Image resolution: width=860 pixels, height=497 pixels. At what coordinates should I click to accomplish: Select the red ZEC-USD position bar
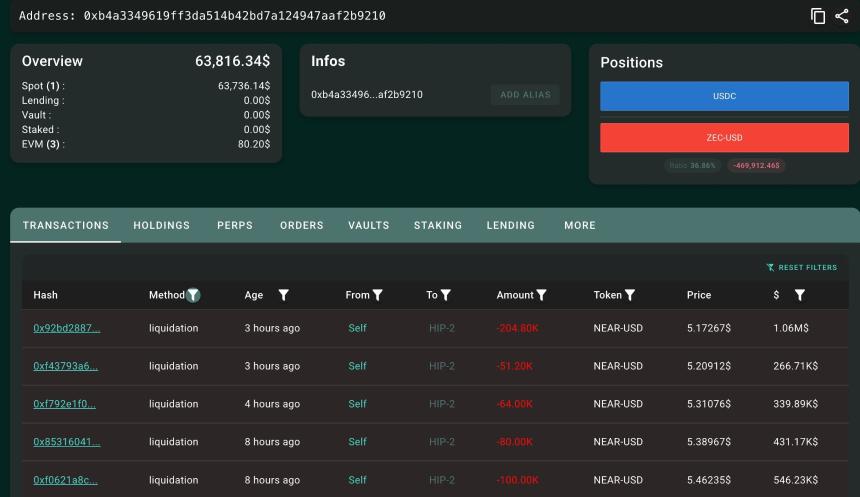click(724, 138)
